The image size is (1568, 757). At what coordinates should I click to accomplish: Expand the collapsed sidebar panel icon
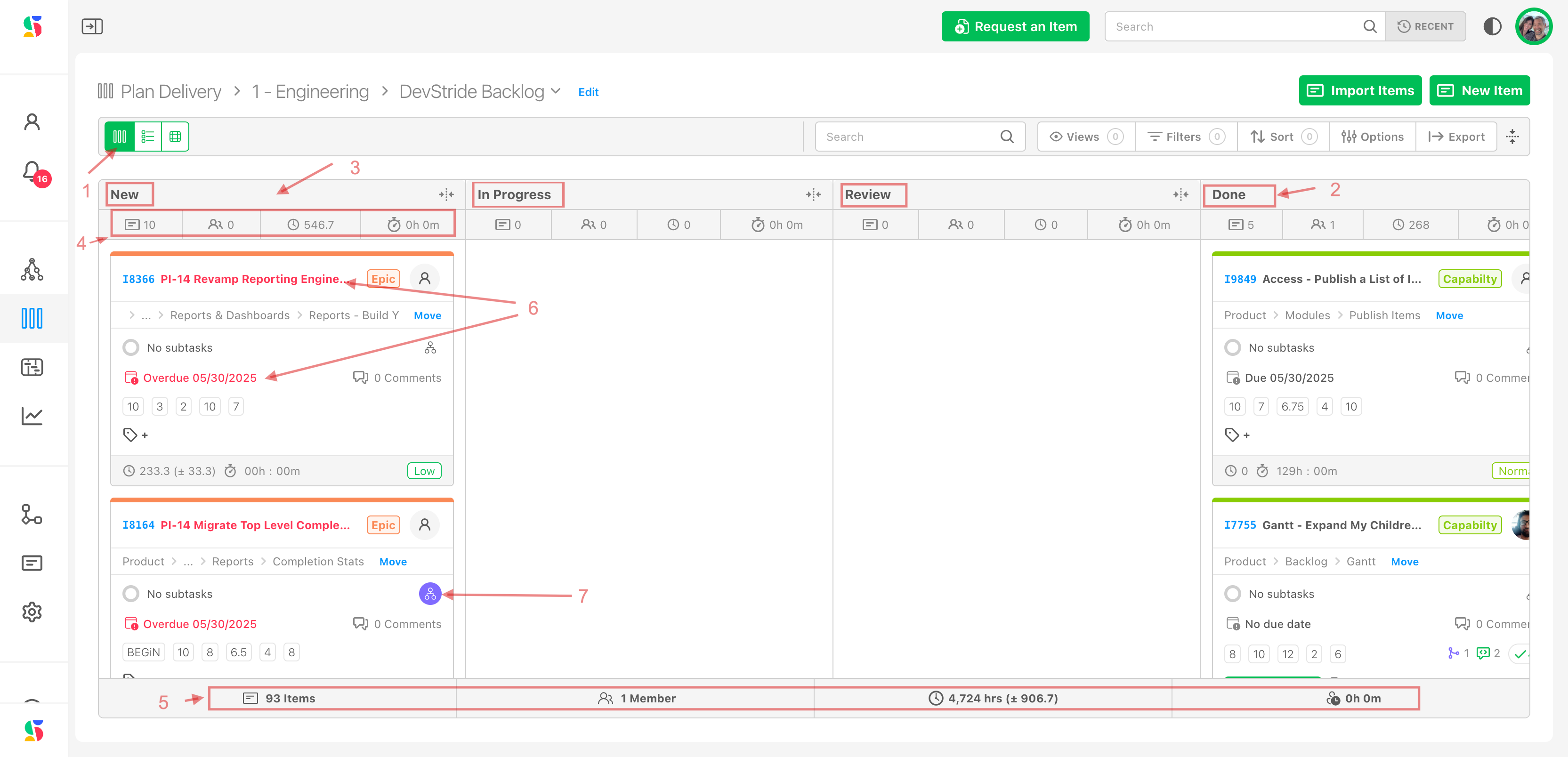pyautogui.click(x=92, y=26)
